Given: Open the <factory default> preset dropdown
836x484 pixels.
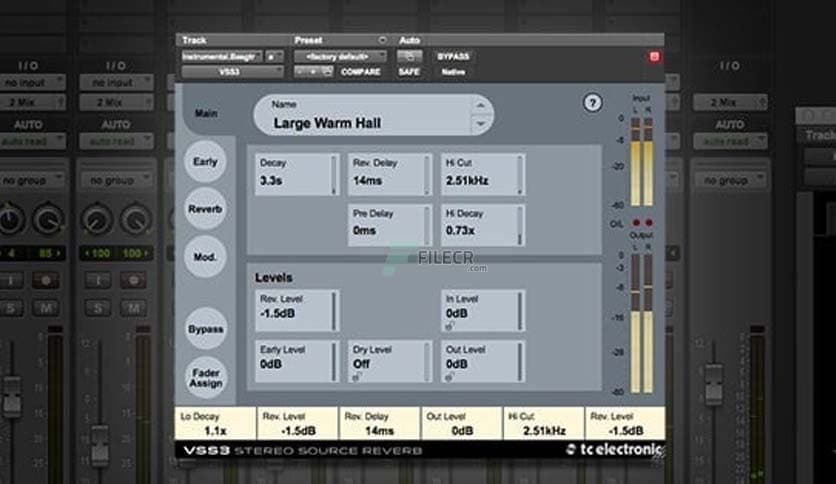Looking at the screenshot, I should click(340, 56).
